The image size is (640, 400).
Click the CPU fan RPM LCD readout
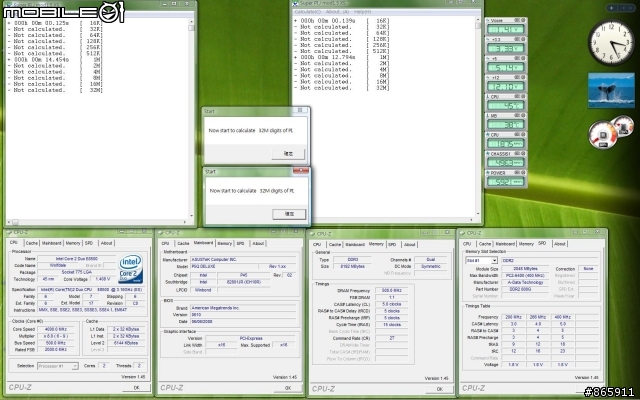coord(505,144)
